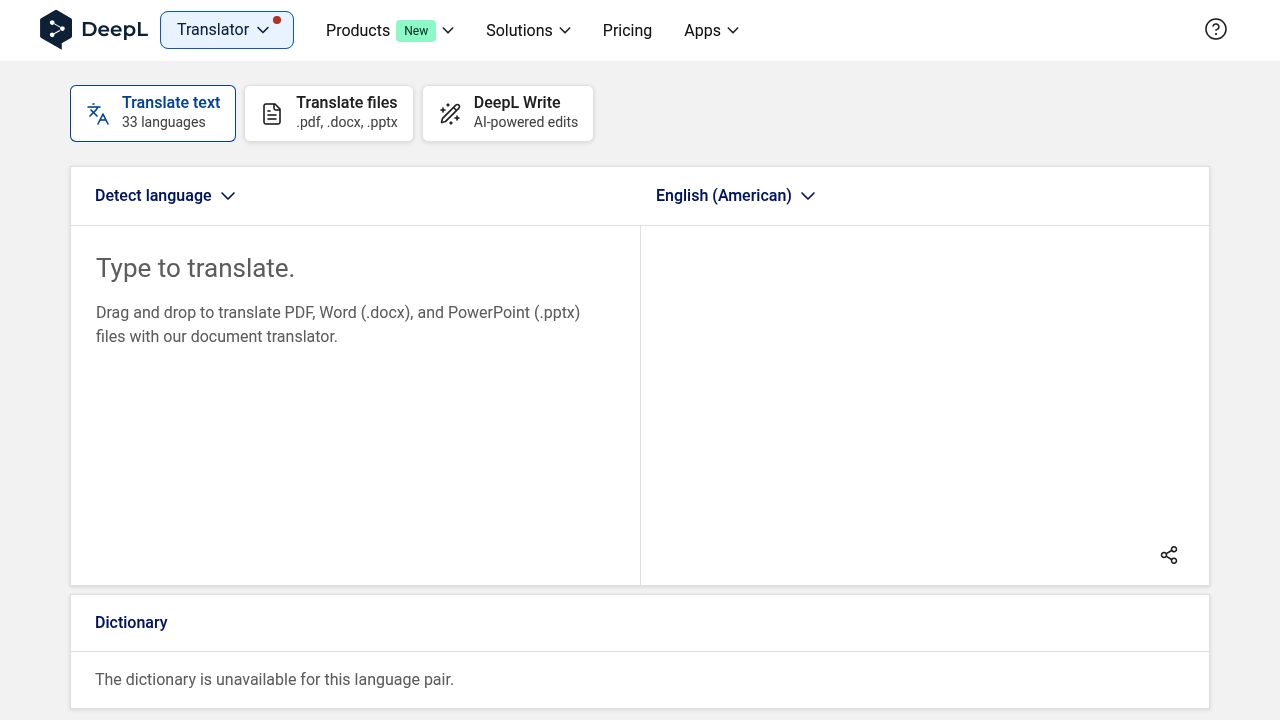
Task: Open the help question mark icon
Action: pyautogui.click(x=1216, y=29)
